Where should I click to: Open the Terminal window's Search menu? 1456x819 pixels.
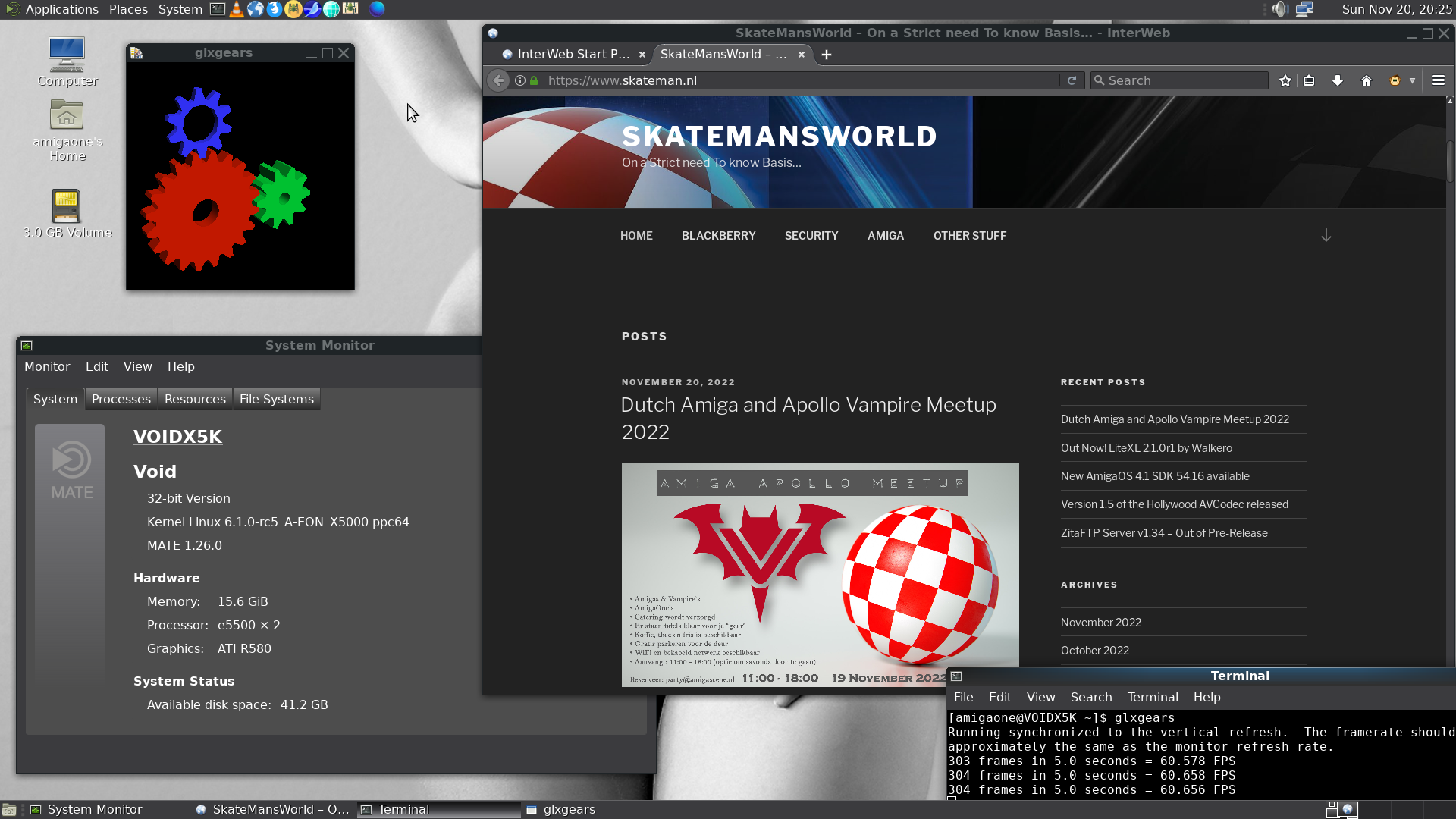pos(1091,697)
